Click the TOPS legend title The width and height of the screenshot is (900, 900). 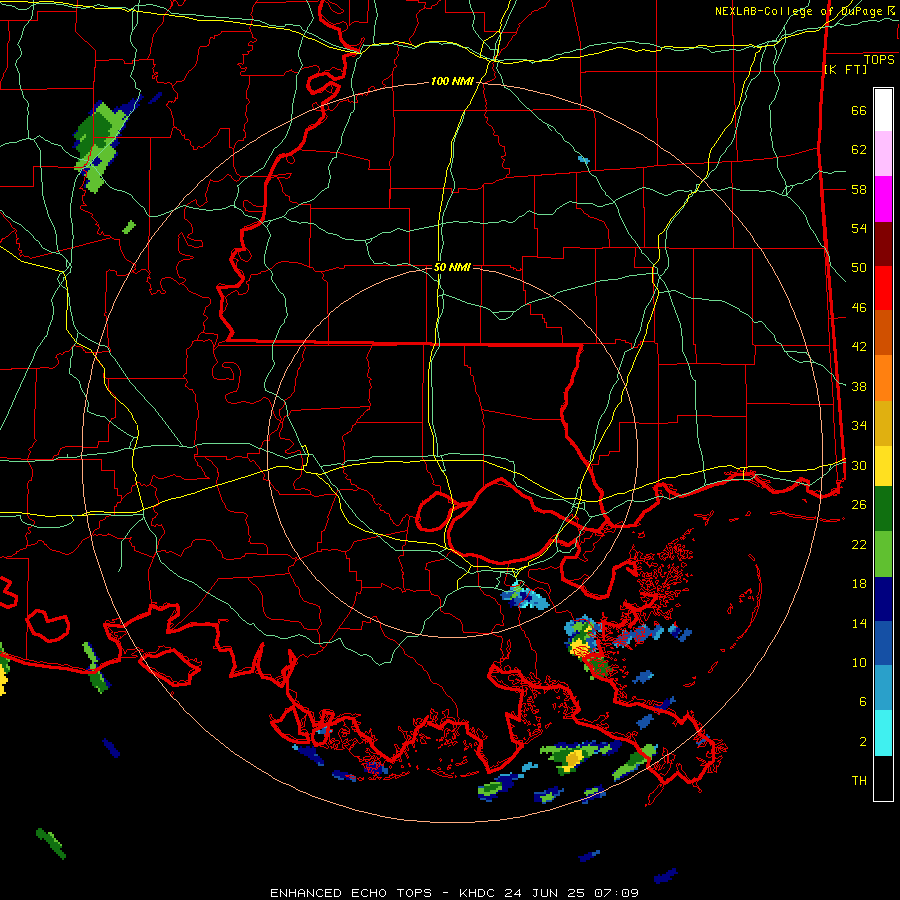[x=879, y=60]
